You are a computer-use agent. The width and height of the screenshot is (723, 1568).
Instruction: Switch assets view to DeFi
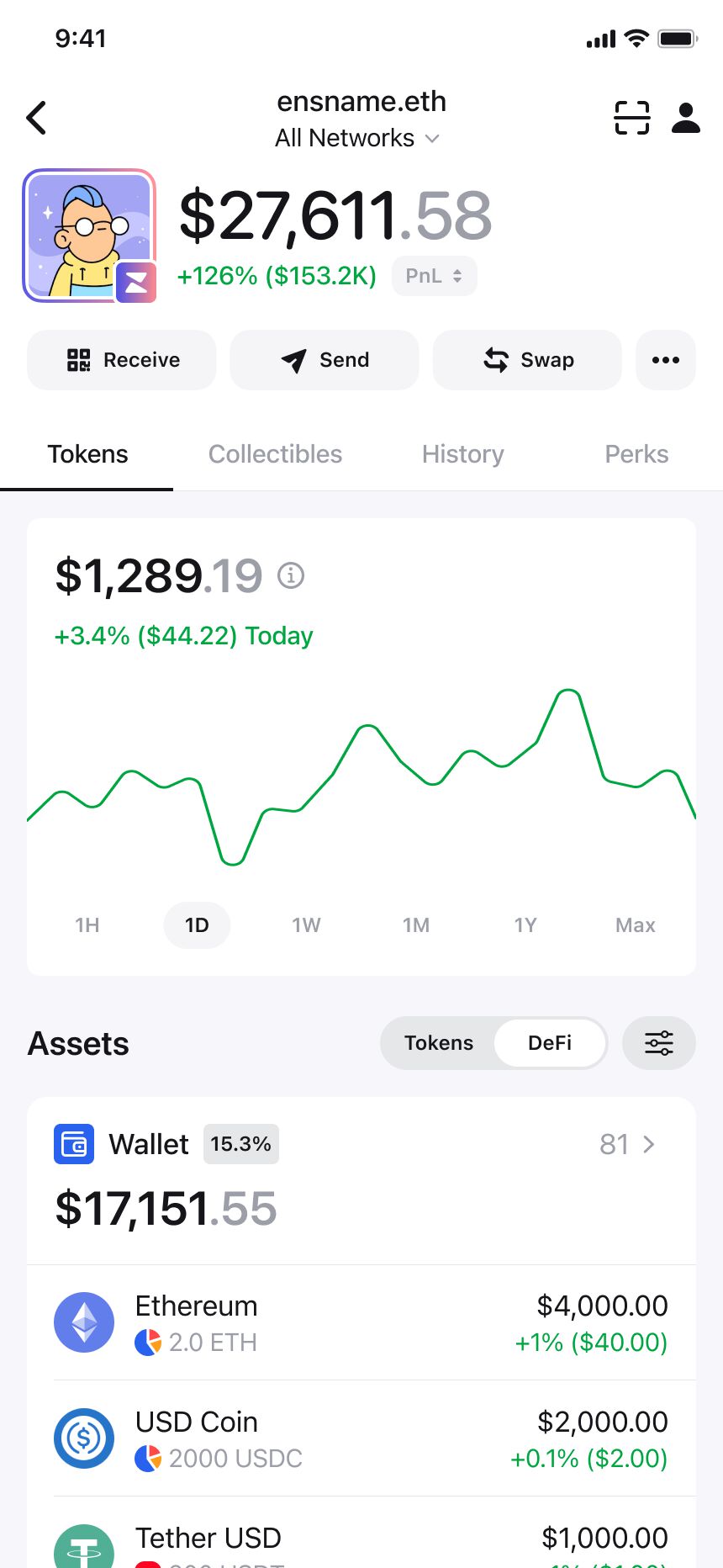[550, 1043]
